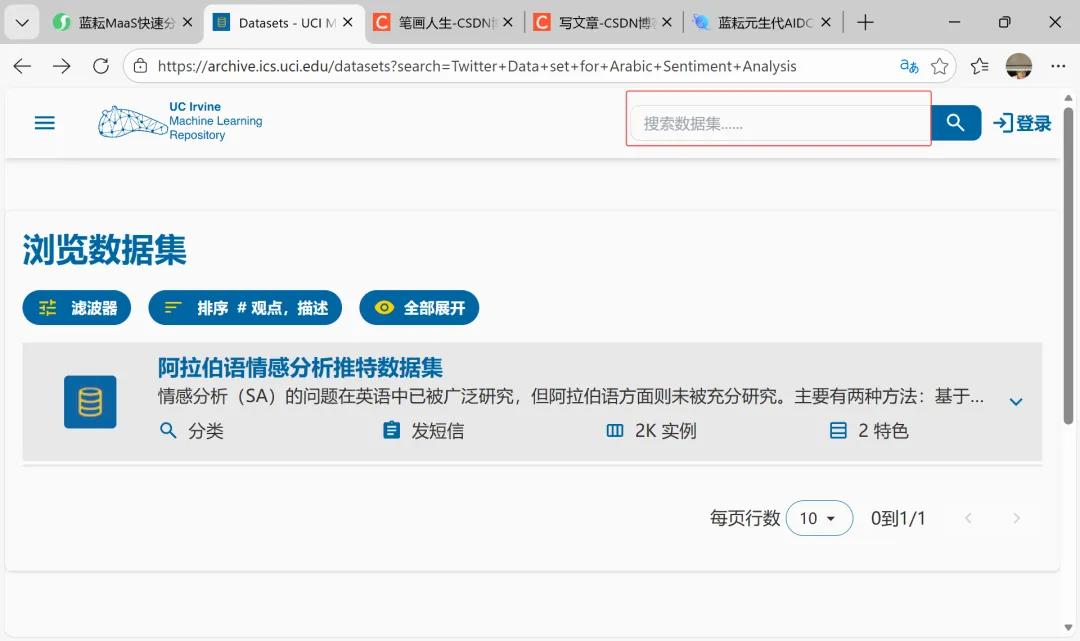Expand the dataset row chevron
This screenshot has width=1080, height=641.
[x=1016, y=401]
